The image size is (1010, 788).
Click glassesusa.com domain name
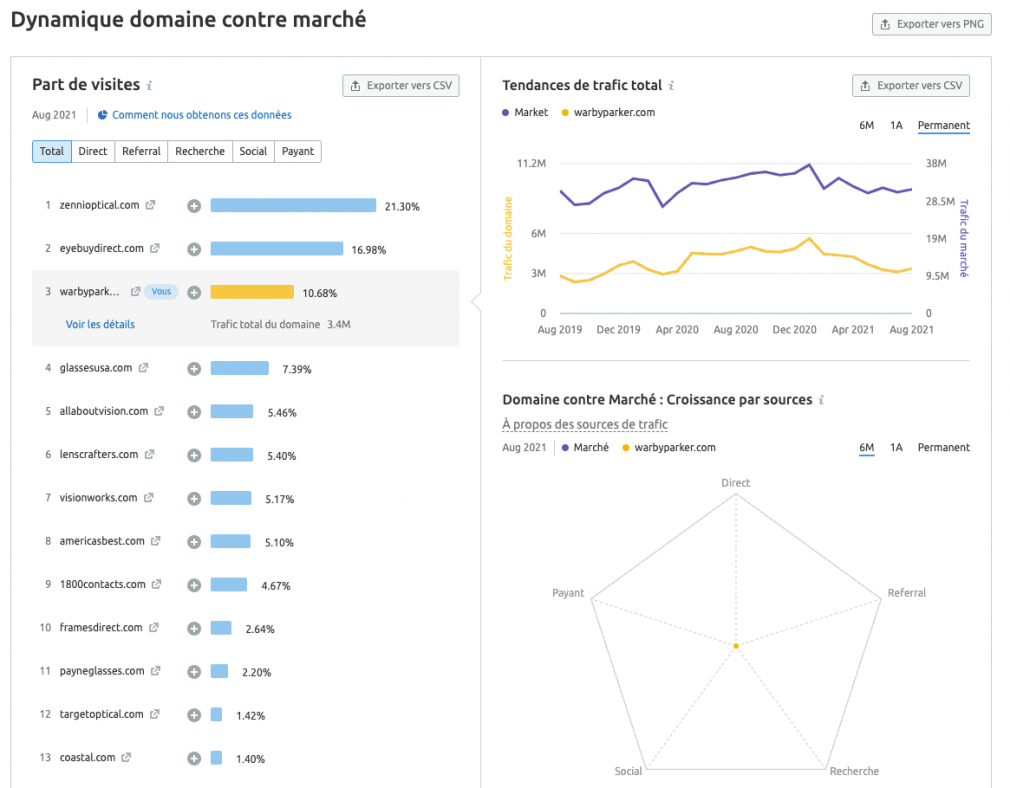coord(96,367)
